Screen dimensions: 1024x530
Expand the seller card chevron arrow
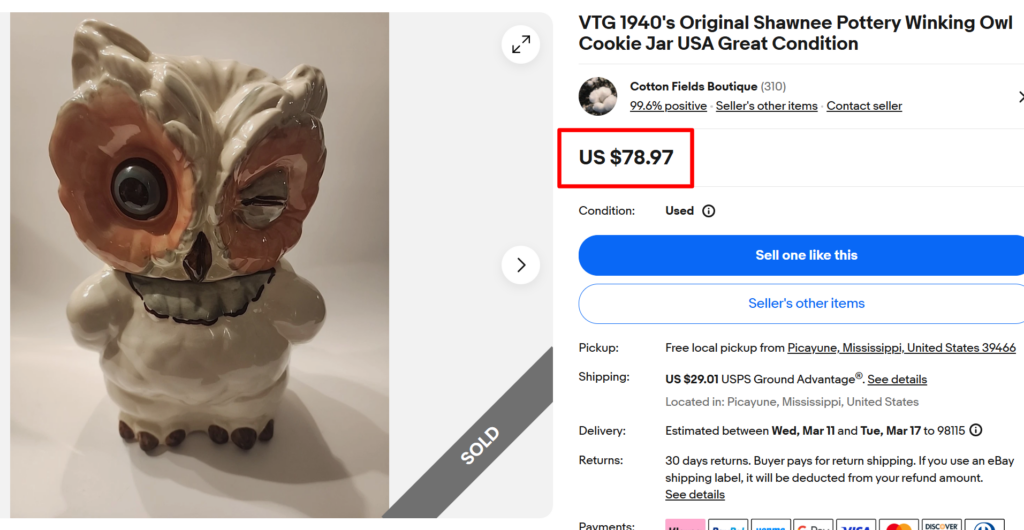click(1019, 97)
